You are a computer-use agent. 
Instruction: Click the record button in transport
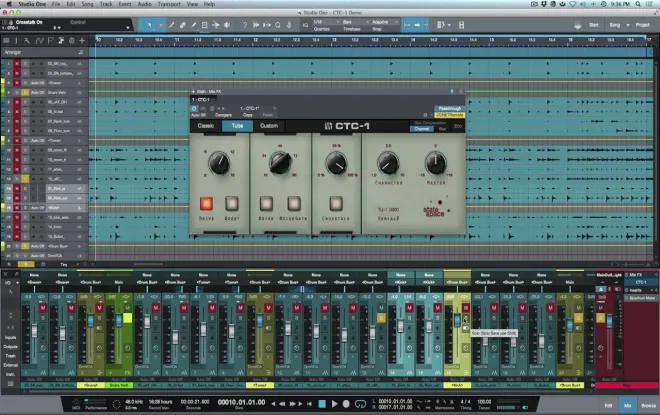click(x=346, y=404)
